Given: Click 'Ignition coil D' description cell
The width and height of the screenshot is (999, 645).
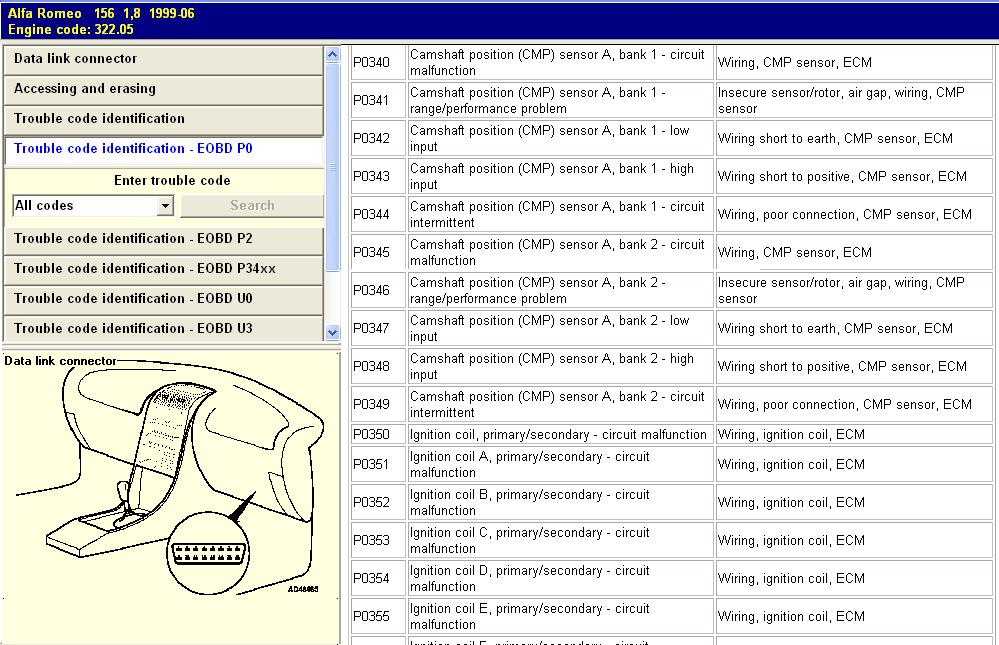Looking at the screenshot, I should coord(561,579).
